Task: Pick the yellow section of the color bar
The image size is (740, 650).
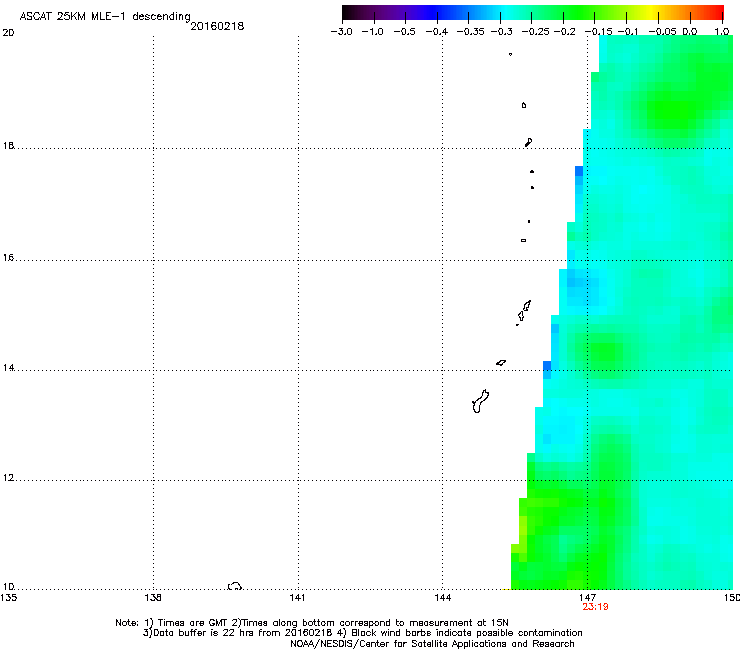Action: (x=654, y=12)
